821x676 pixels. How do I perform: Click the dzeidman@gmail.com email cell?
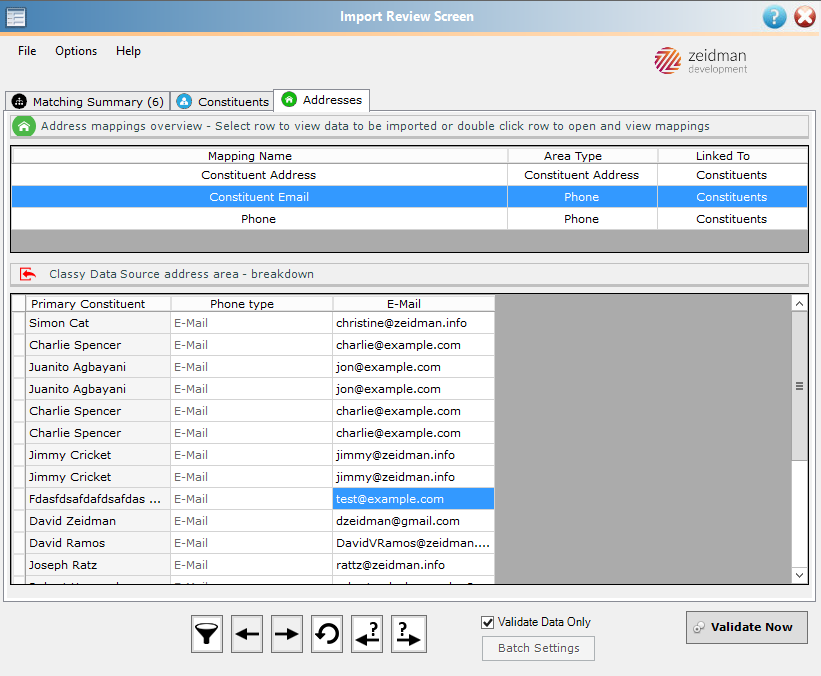coord(414,521)
